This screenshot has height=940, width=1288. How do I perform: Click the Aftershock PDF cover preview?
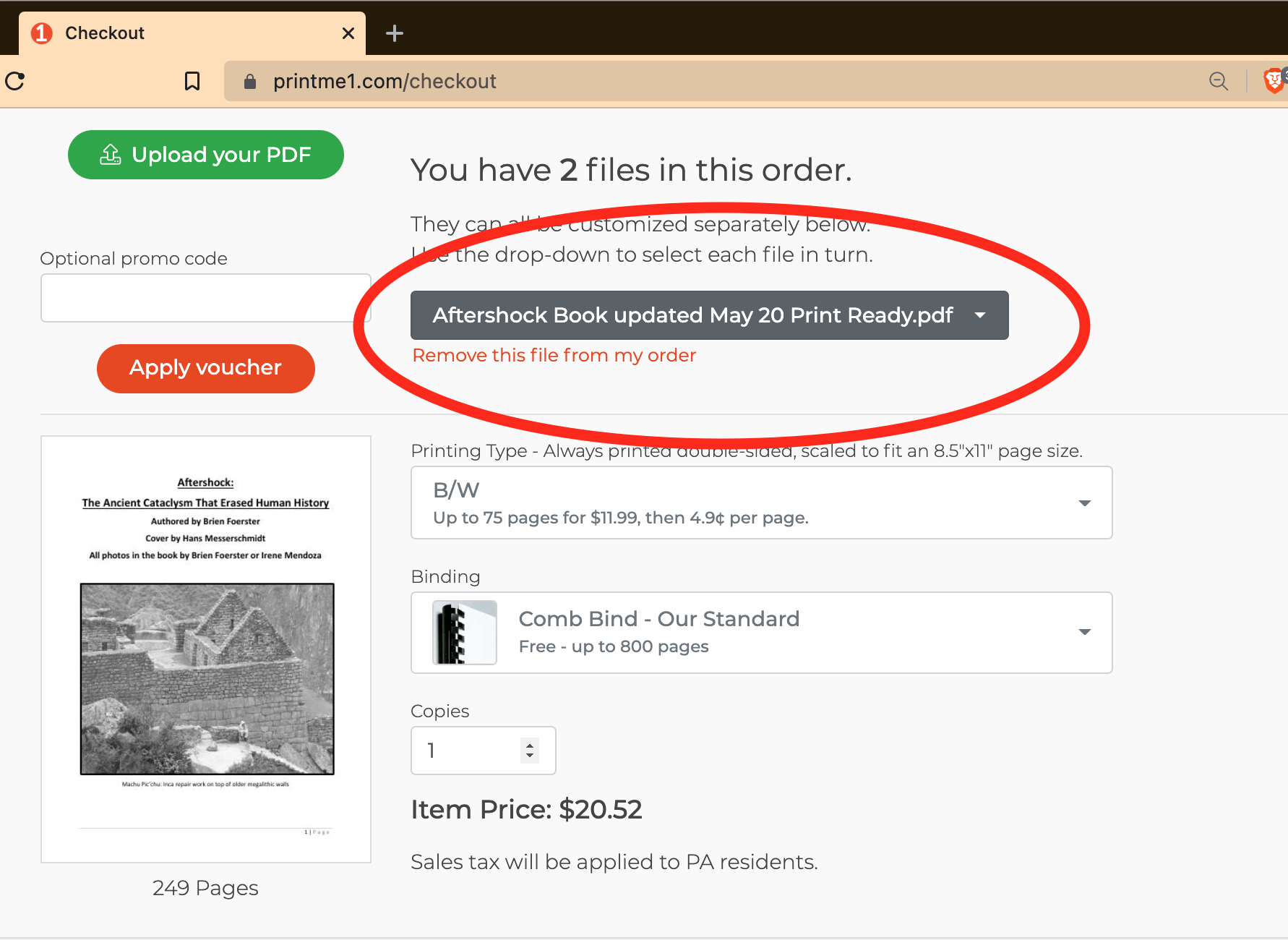point(206,649)
